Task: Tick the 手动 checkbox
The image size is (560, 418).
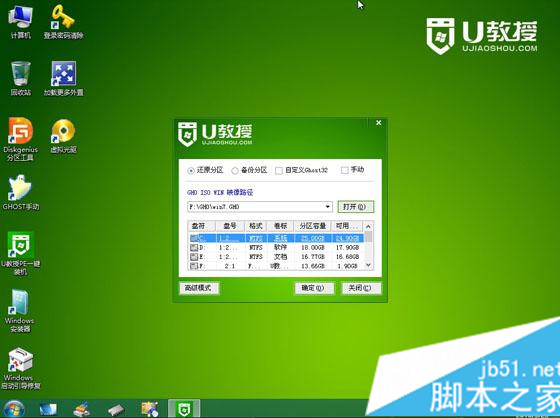Action: coord(344,170)
